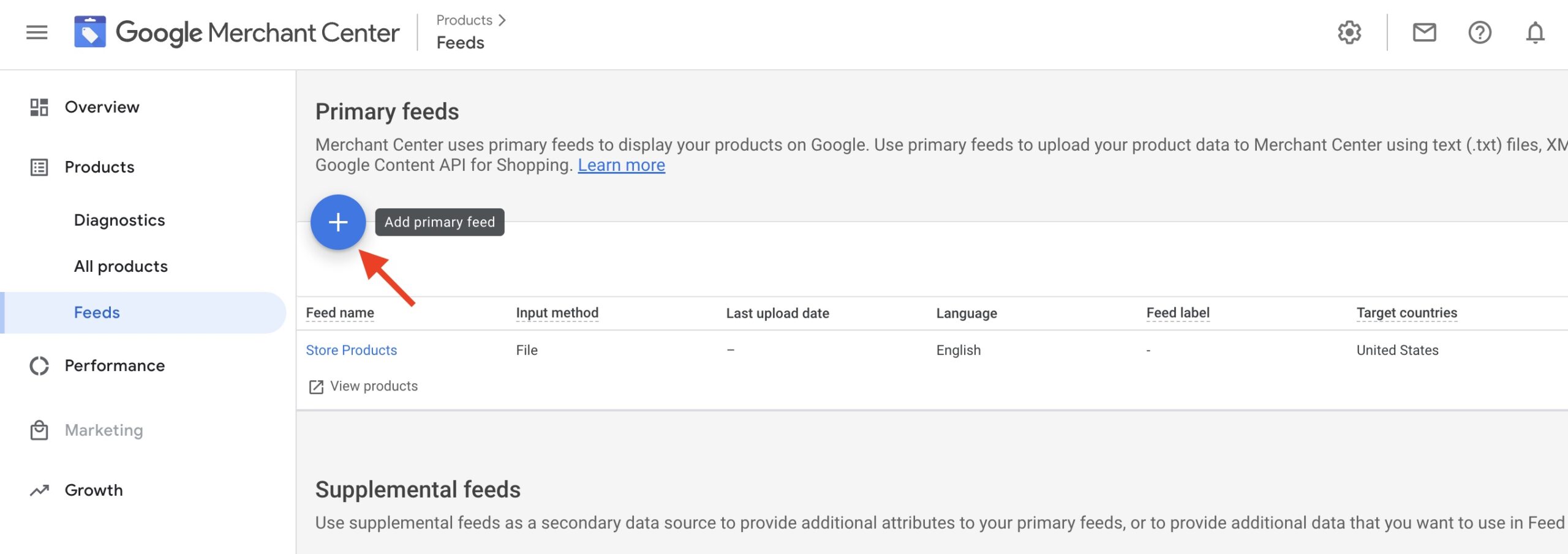
Task: Click the View products external link icon
Action: [316, 387]
